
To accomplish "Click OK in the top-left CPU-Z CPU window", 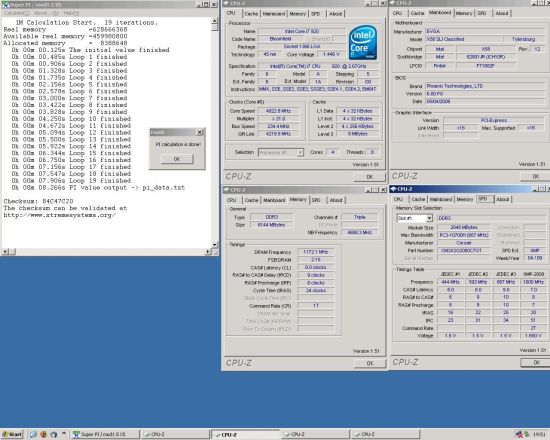I will (x=370, y=177).
